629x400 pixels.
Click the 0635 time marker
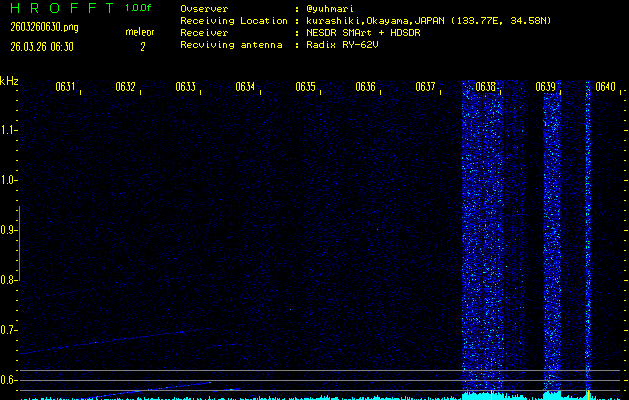pyautogui.click(x=305, y=87)
